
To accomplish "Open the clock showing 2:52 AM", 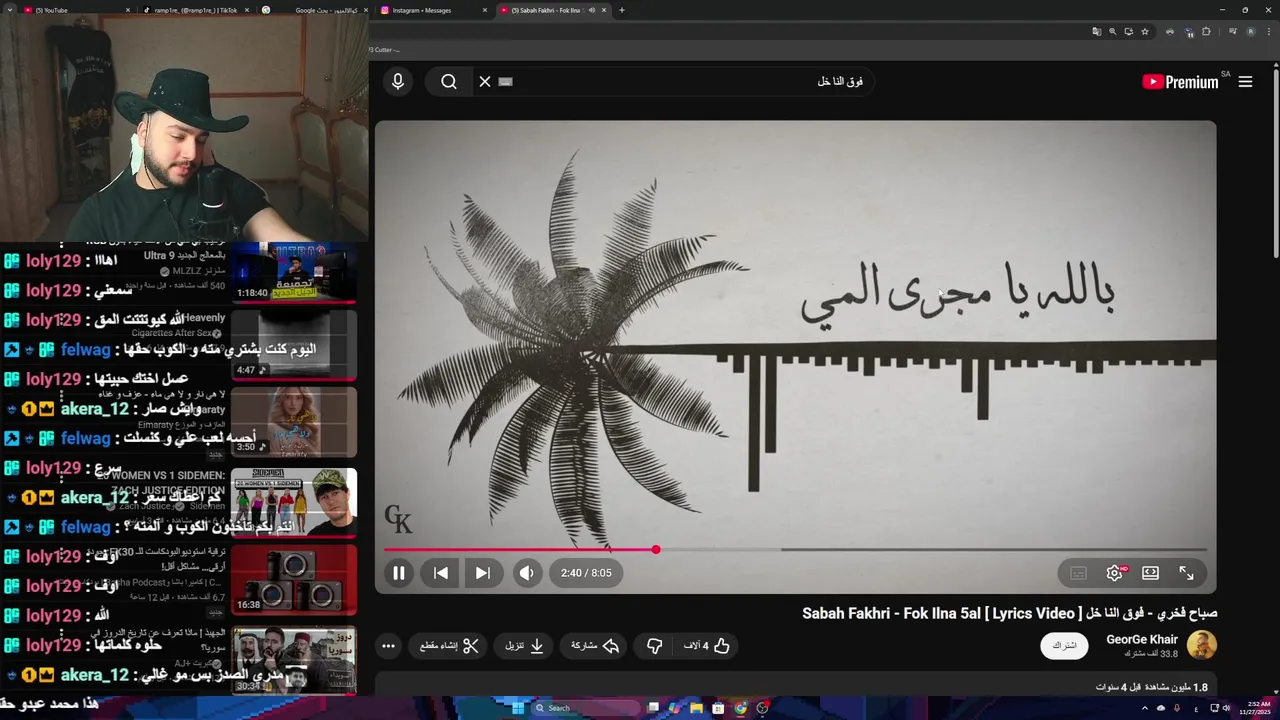I will coord(1254,708).
